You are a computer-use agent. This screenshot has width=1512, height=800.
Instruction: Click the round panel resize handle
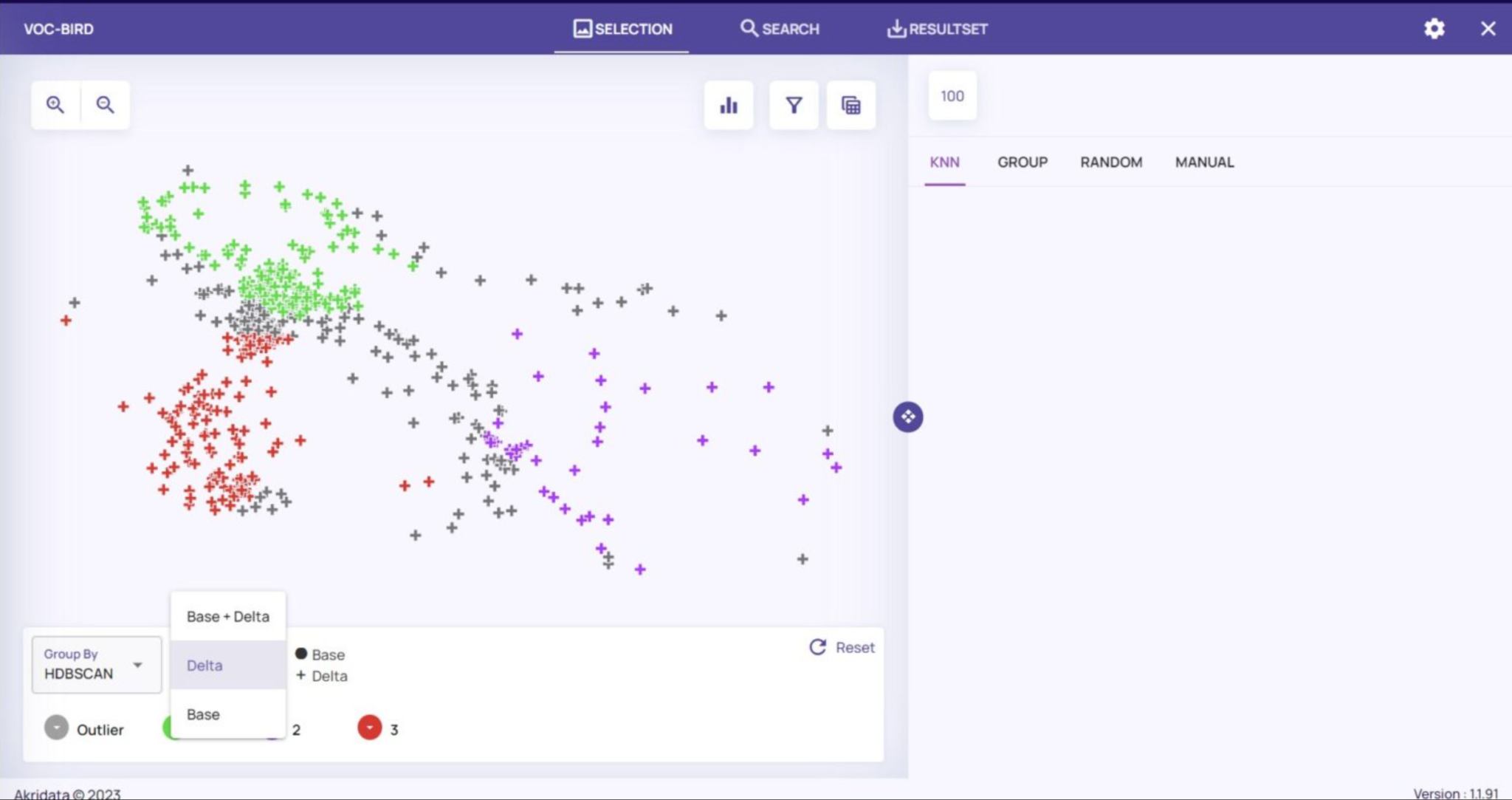(907, 417)
